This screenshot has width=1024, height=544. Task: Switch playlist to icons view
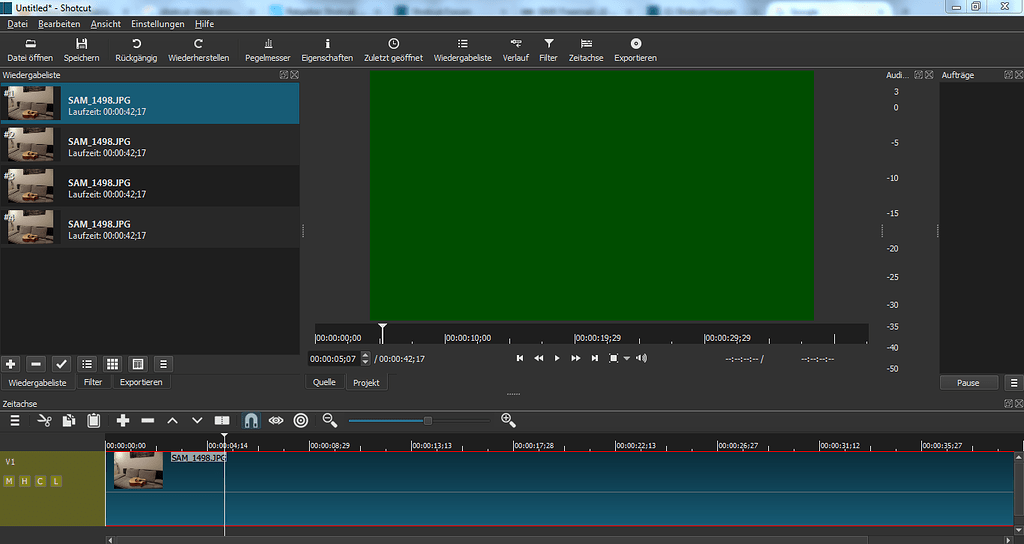coord(138,364)
